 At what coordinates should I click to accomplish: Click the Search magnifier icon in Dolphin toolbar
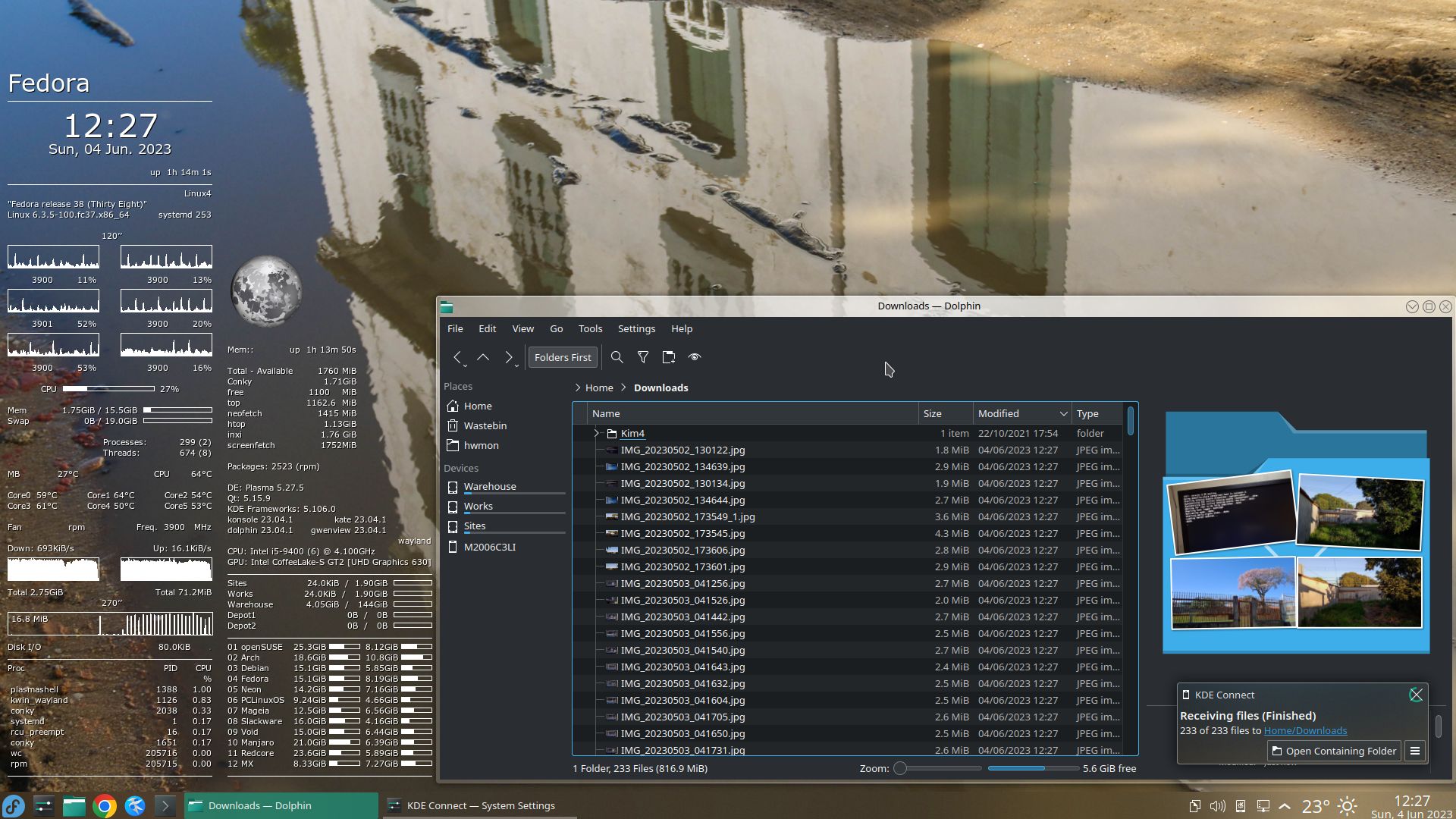[x=617, y=357]
